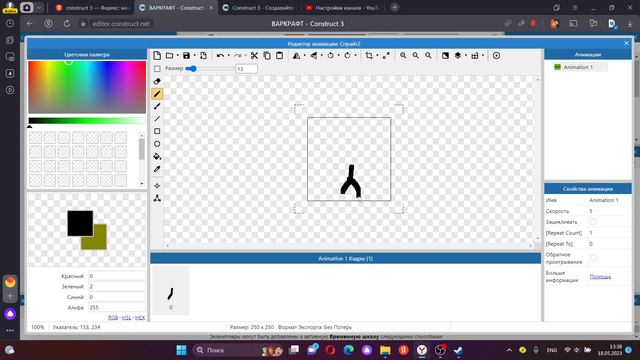Viewport: 640px width, 360px height.
Task: Click the zoom in magnifier
Action: click(403, 56)
